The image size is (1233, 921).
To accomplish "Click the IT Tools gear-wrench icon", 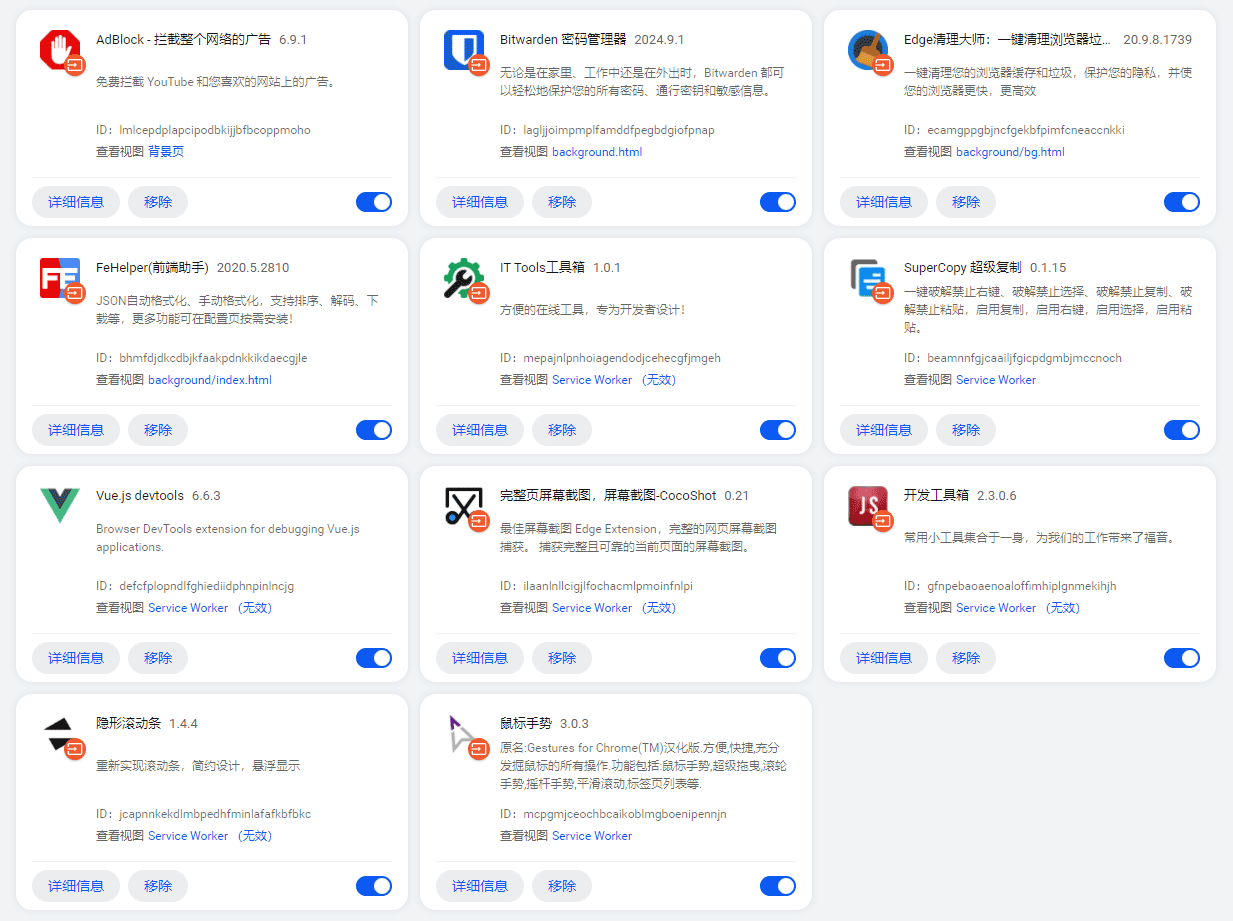I will click(464, 278).
